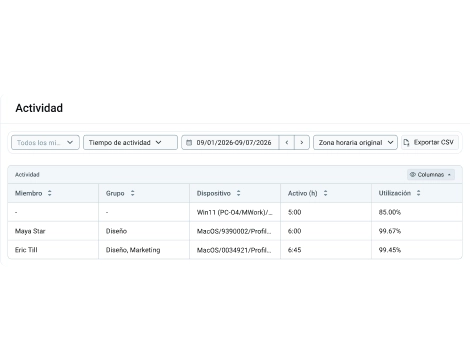Click the Diseño group cell for Maya Star
This screenshot has height=360, width=470.
click(144, 231)
